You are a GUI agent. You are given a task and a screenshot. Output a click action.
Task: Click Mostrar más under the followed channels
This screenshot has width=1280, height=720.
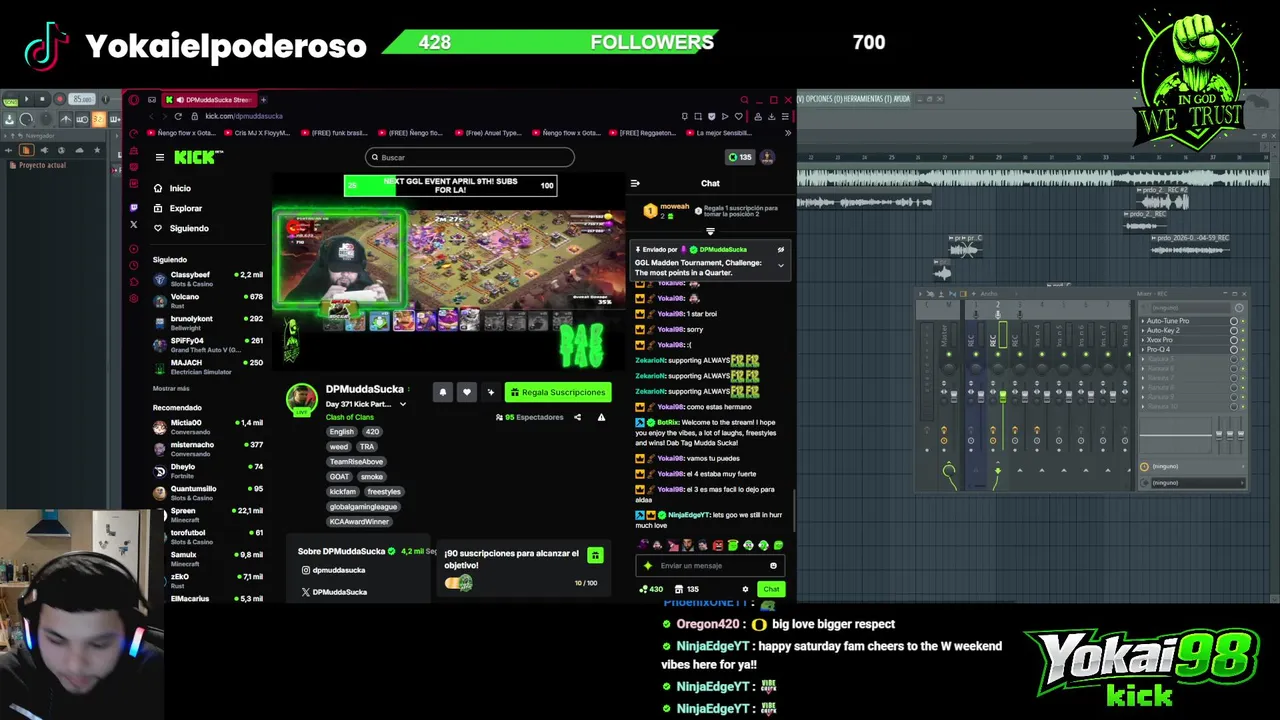(171, 388)
